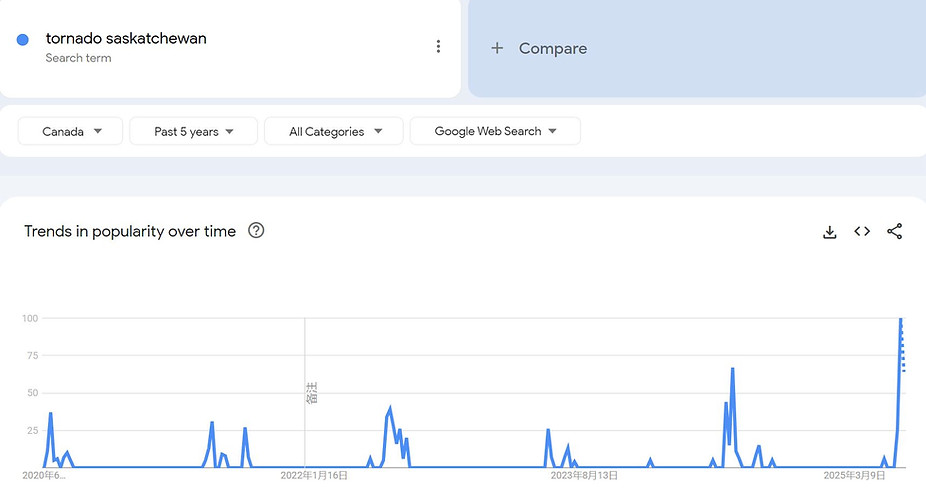Click the 2022 January 16 axis label
The width and height of the screenshot is (926, 502).
coord(314,475)
